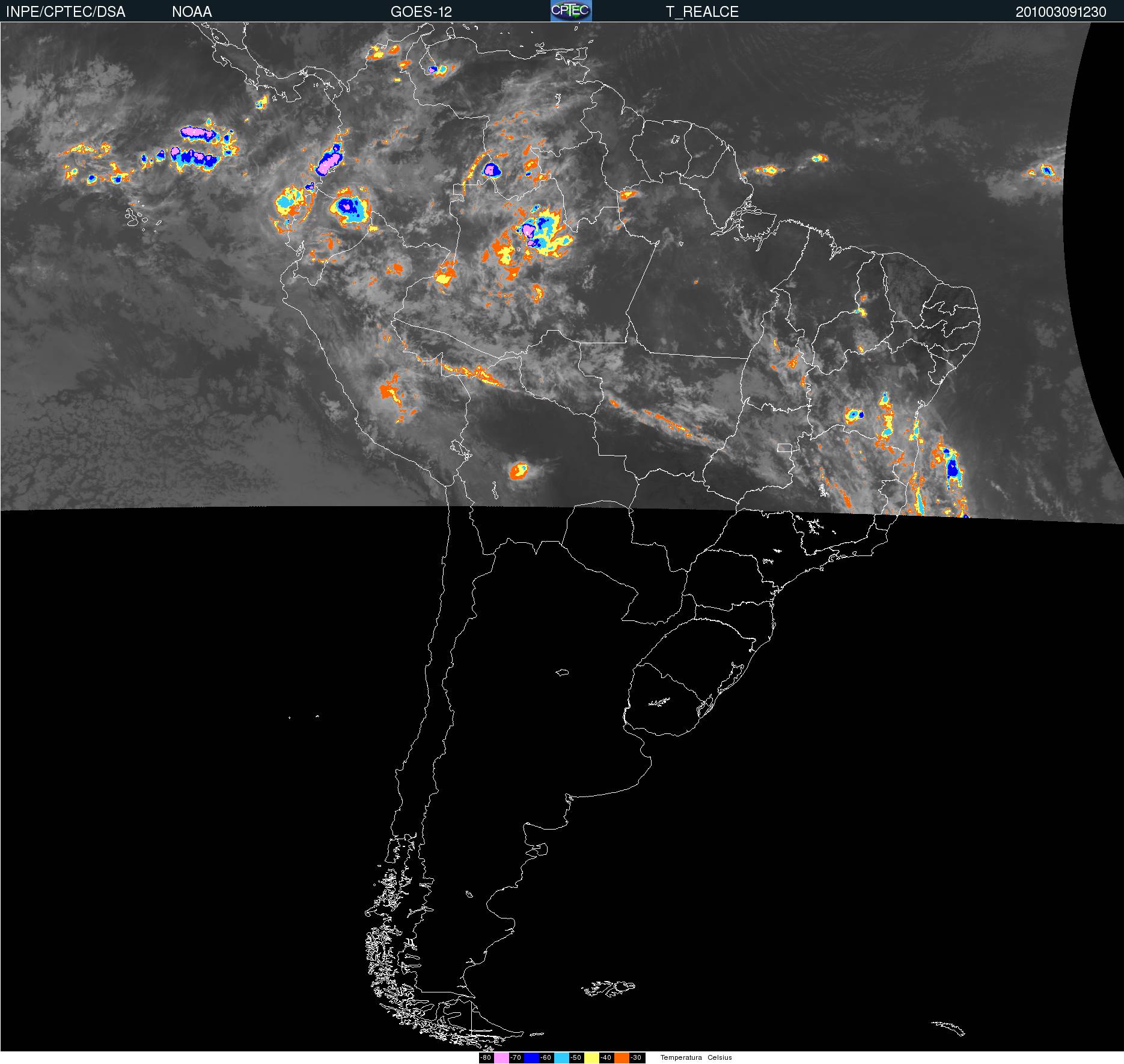This screenshot has width=1124, height=1064.
Task: Click the pink legend color swatch
Action: pyautogui.click(x=501, y=1058)
